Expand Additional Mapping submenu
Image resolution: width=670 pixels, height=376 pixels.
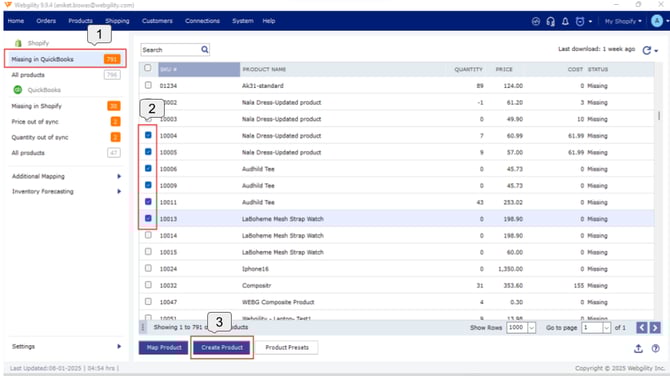119,176
